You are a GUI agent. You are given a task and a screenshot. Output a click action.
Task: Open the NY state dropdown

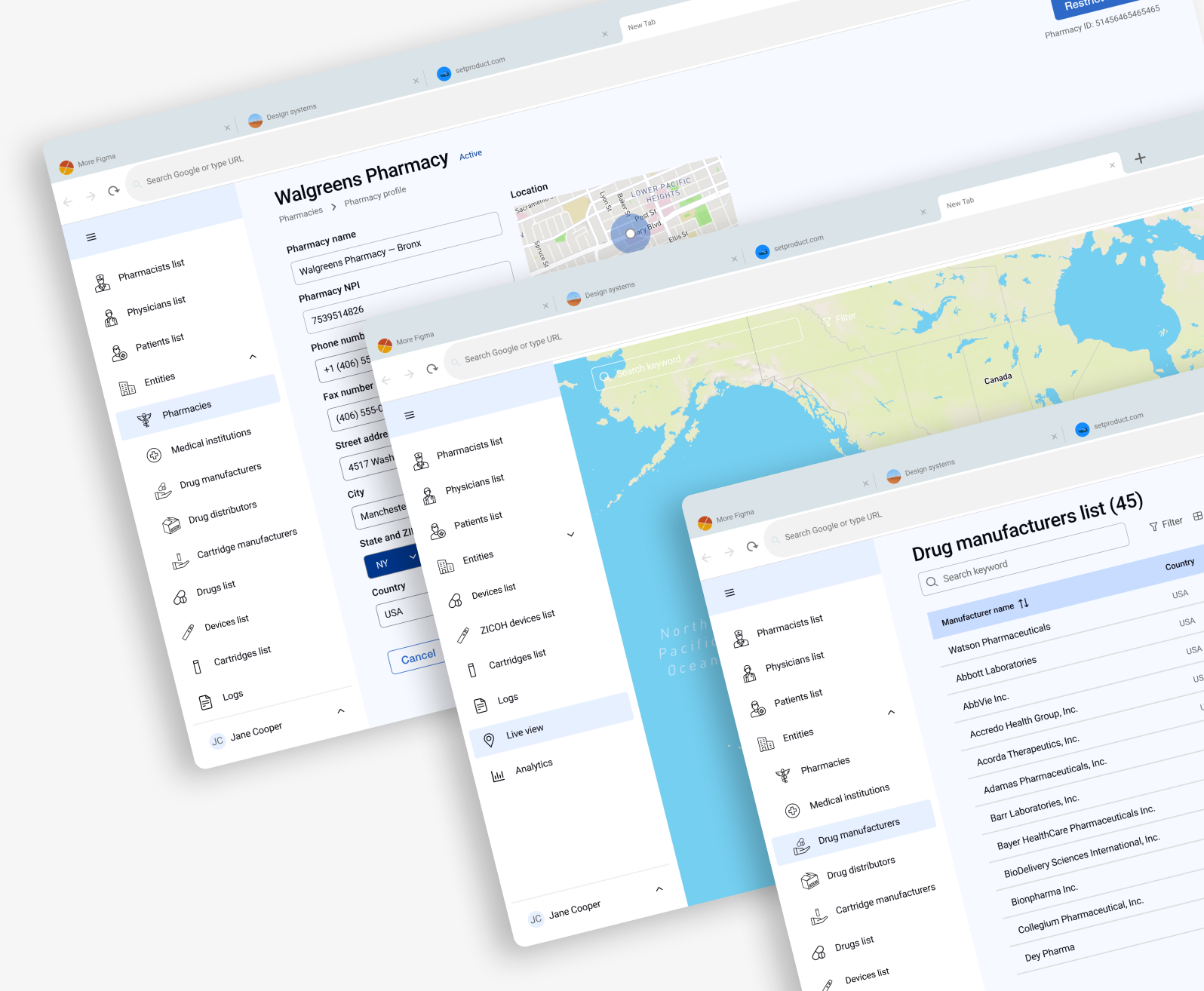392,561
